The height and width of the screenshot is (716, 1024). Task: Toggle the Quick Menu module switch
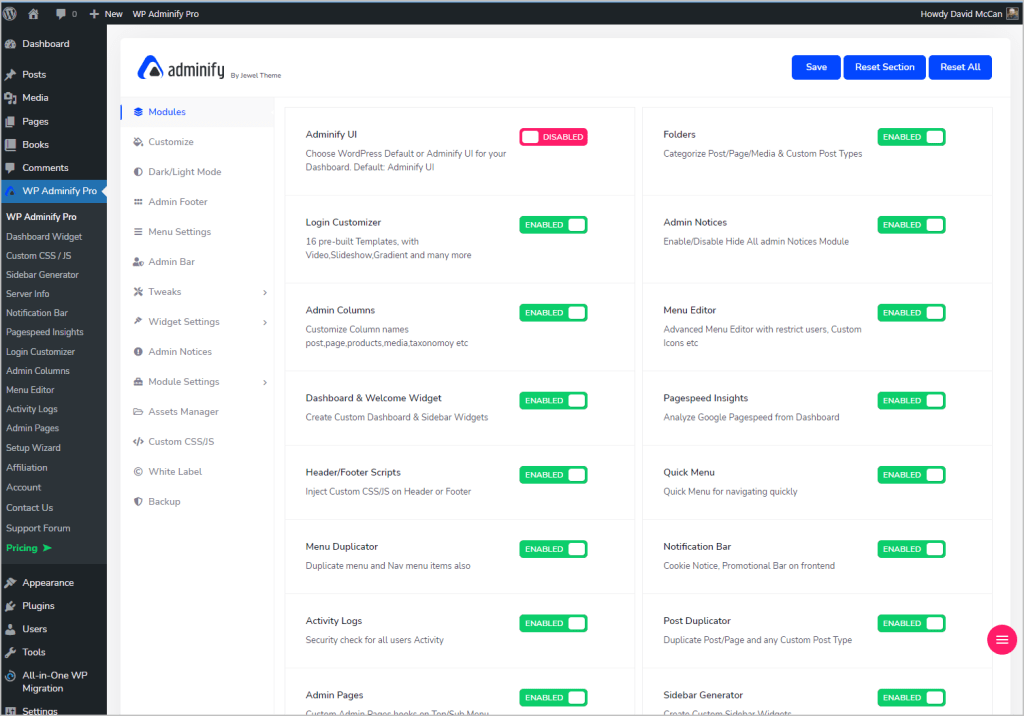911,475
